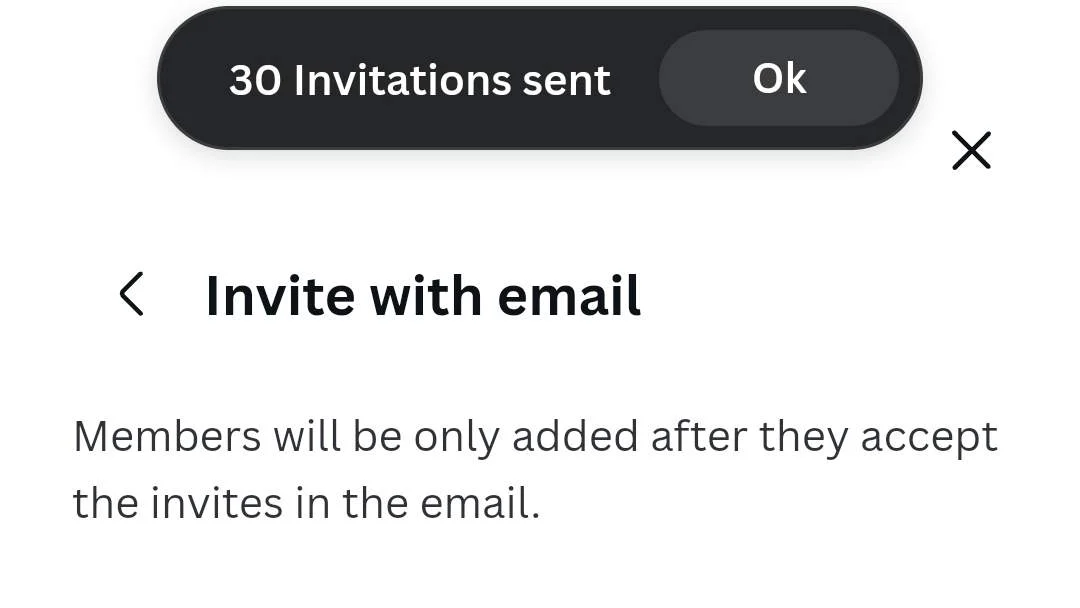This screenshot has width=1080, height=608.
Task: Click the 'the invites in the email.' line
Action: [x=307, y=503]
